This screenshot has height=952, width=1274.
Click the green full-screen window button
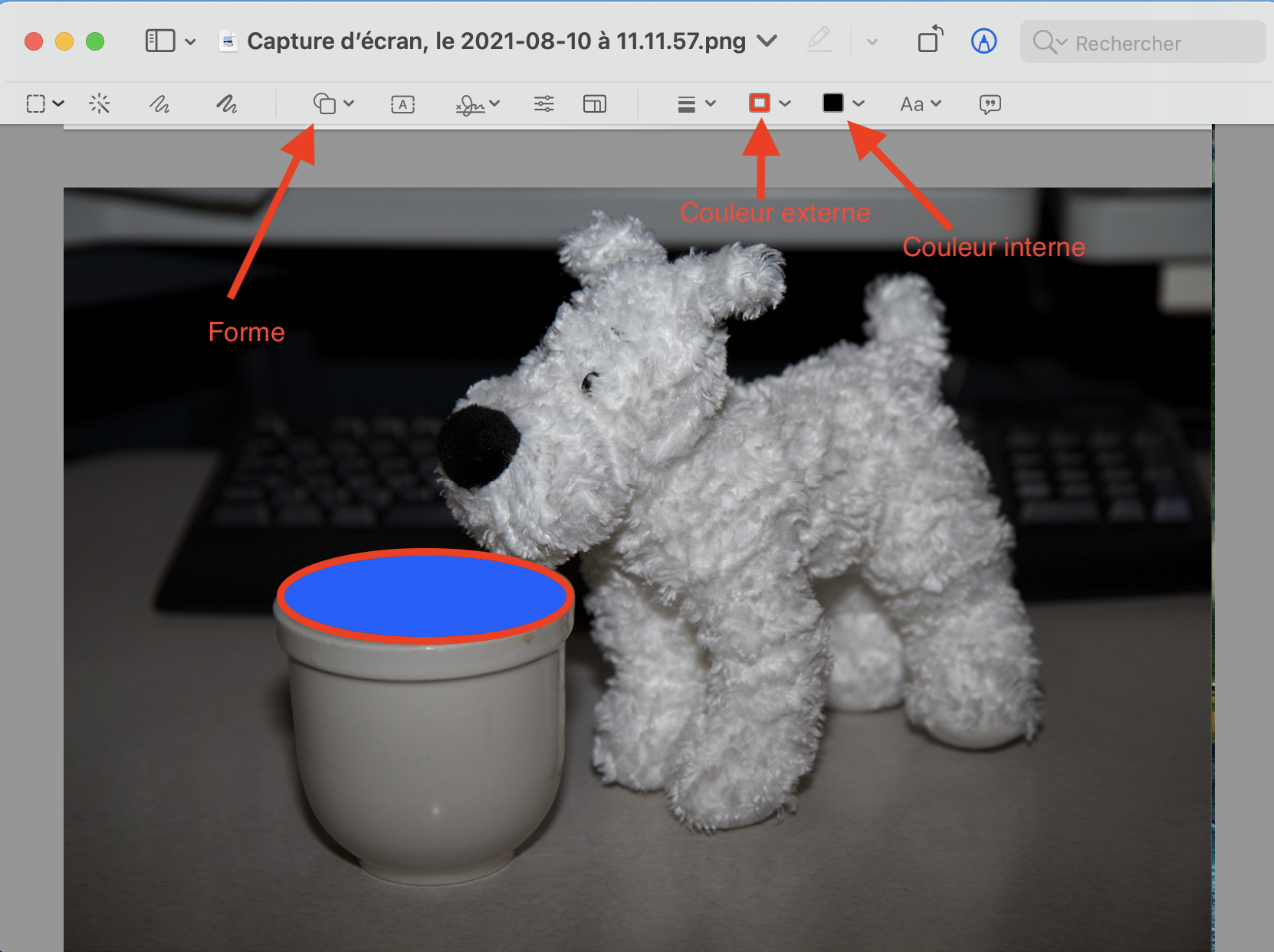tap(95, 41)
